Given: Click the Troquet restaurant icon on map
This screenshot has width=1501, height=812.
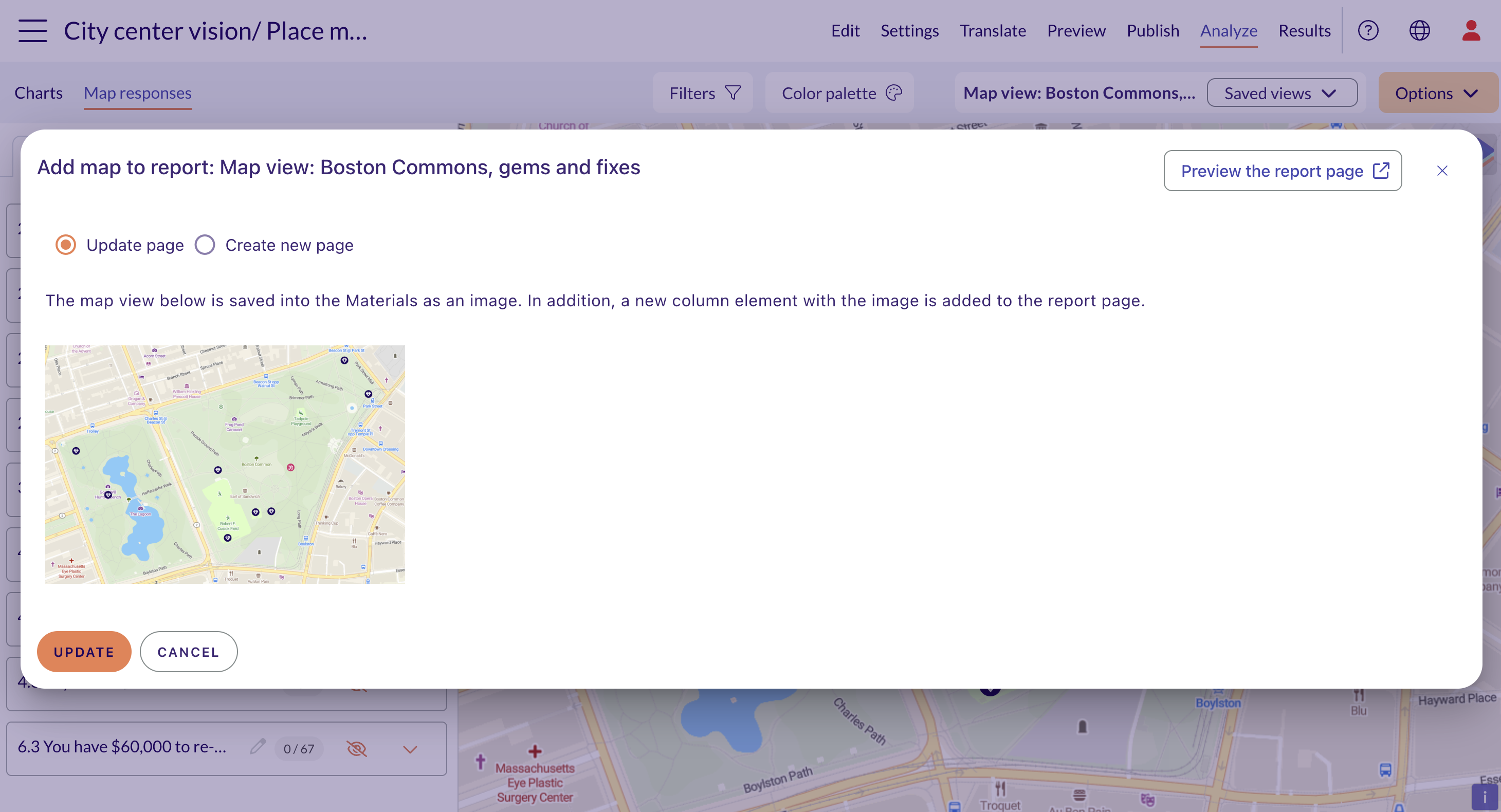Looking at the screenshot, I should coord(1000,789).
